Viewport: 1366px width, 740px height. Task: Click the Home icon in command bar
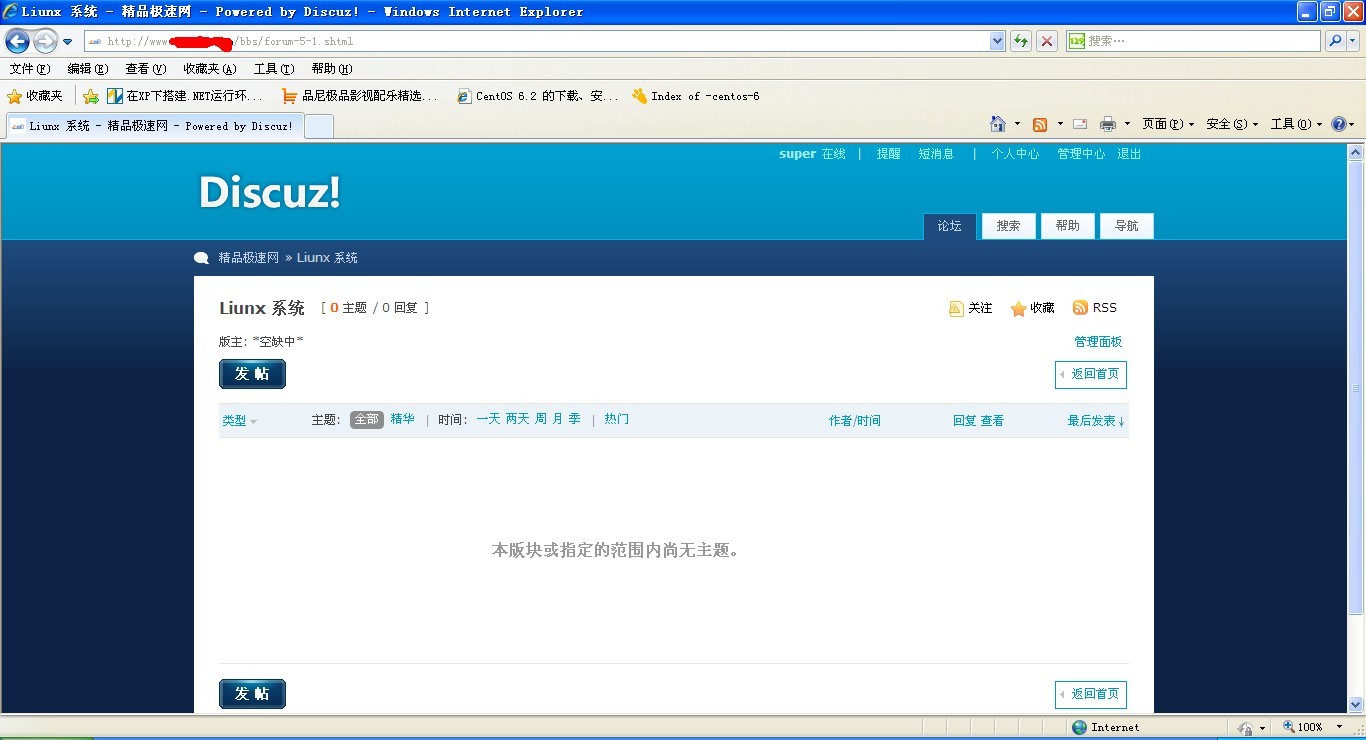coord(998,124)
